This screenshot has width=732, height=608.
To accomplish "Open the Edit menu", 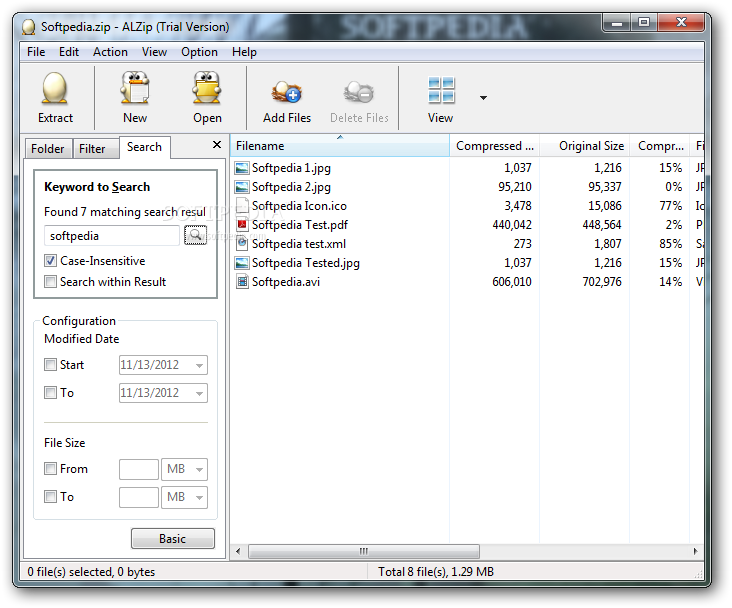I will click(x=69, y=52).
